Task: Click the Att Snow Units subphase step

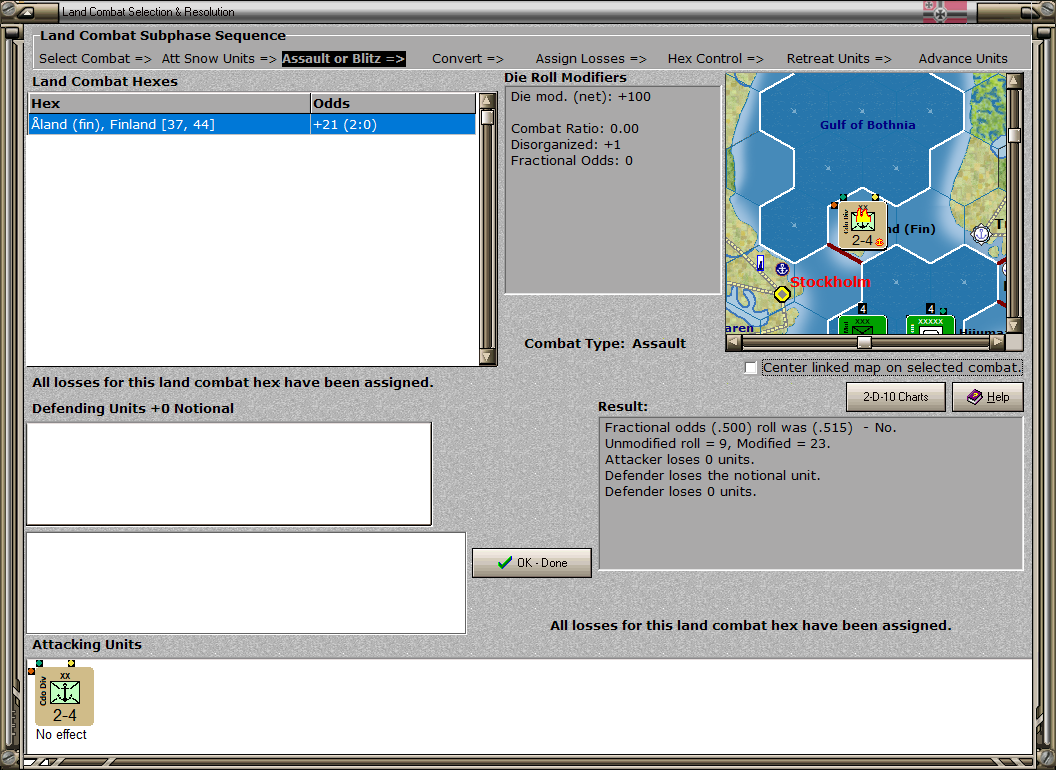Action: (219, 59)
